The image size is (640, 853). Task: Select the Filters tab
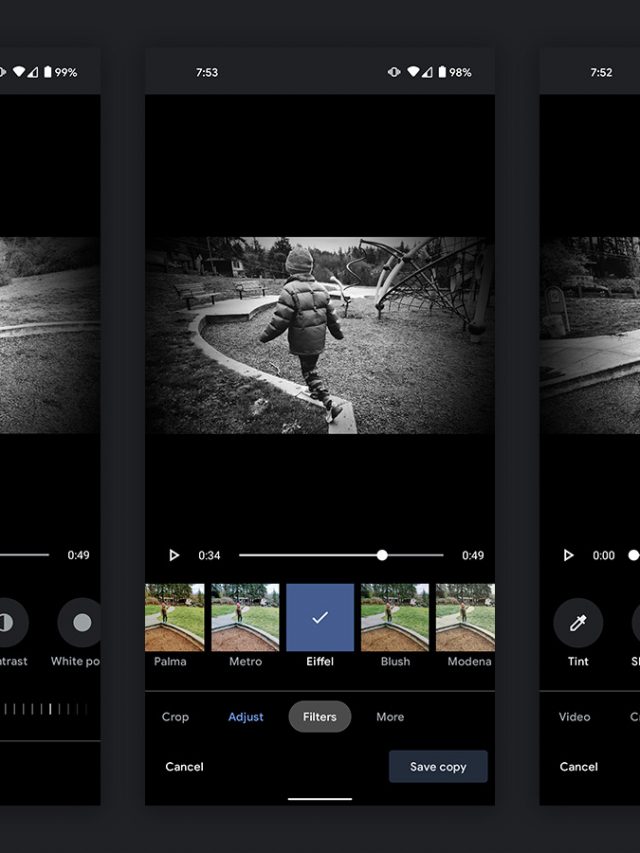click(320, 717)
